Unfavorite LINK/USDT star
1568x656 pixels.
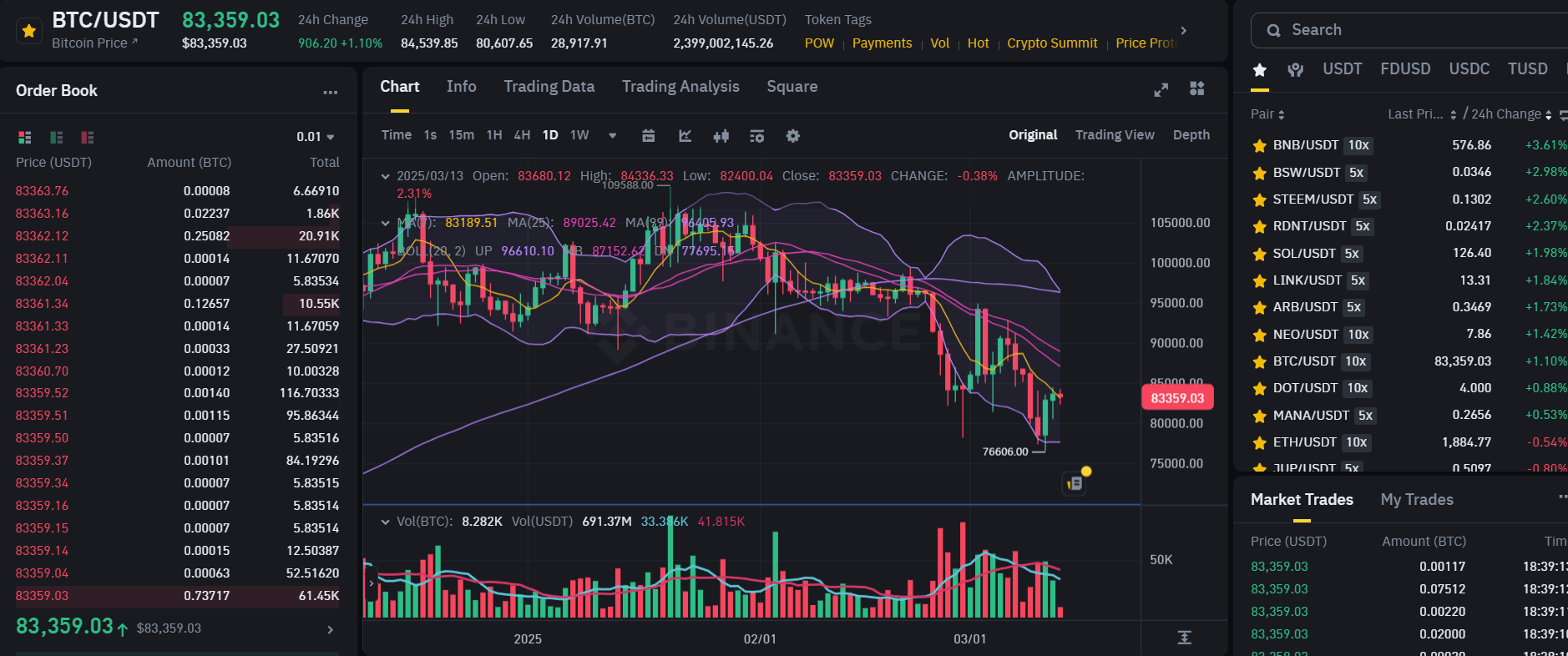(x=1259, y=281)
